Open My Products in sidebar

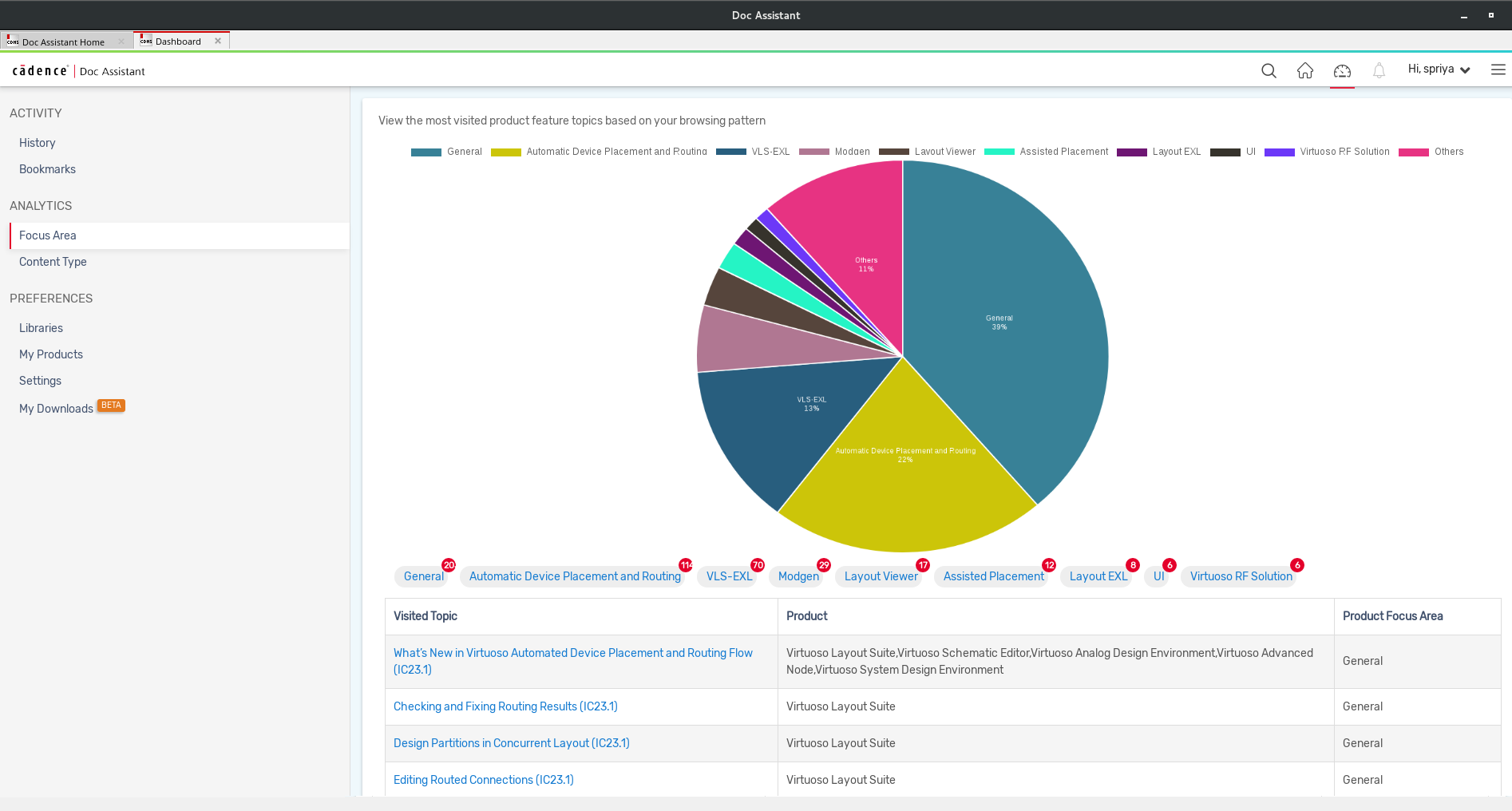tap(51, 354)
